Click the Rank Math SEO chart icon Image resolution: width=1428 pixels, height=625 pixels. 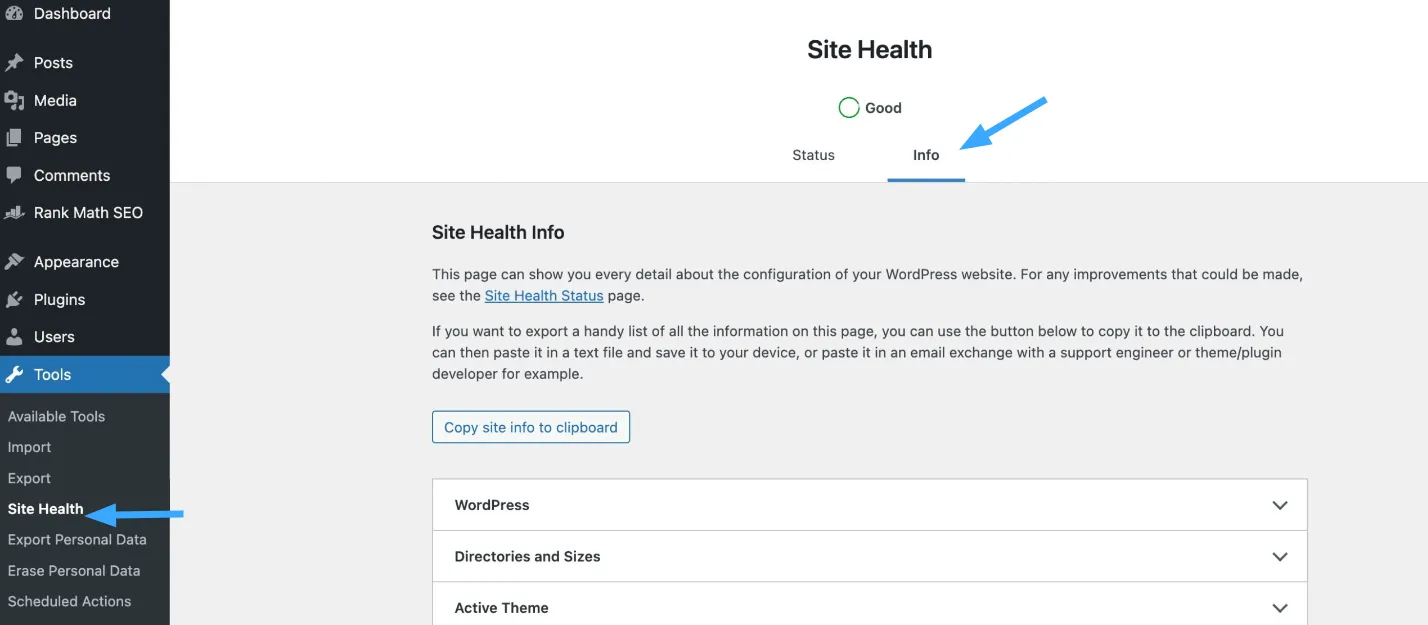(x=14, y=213)
